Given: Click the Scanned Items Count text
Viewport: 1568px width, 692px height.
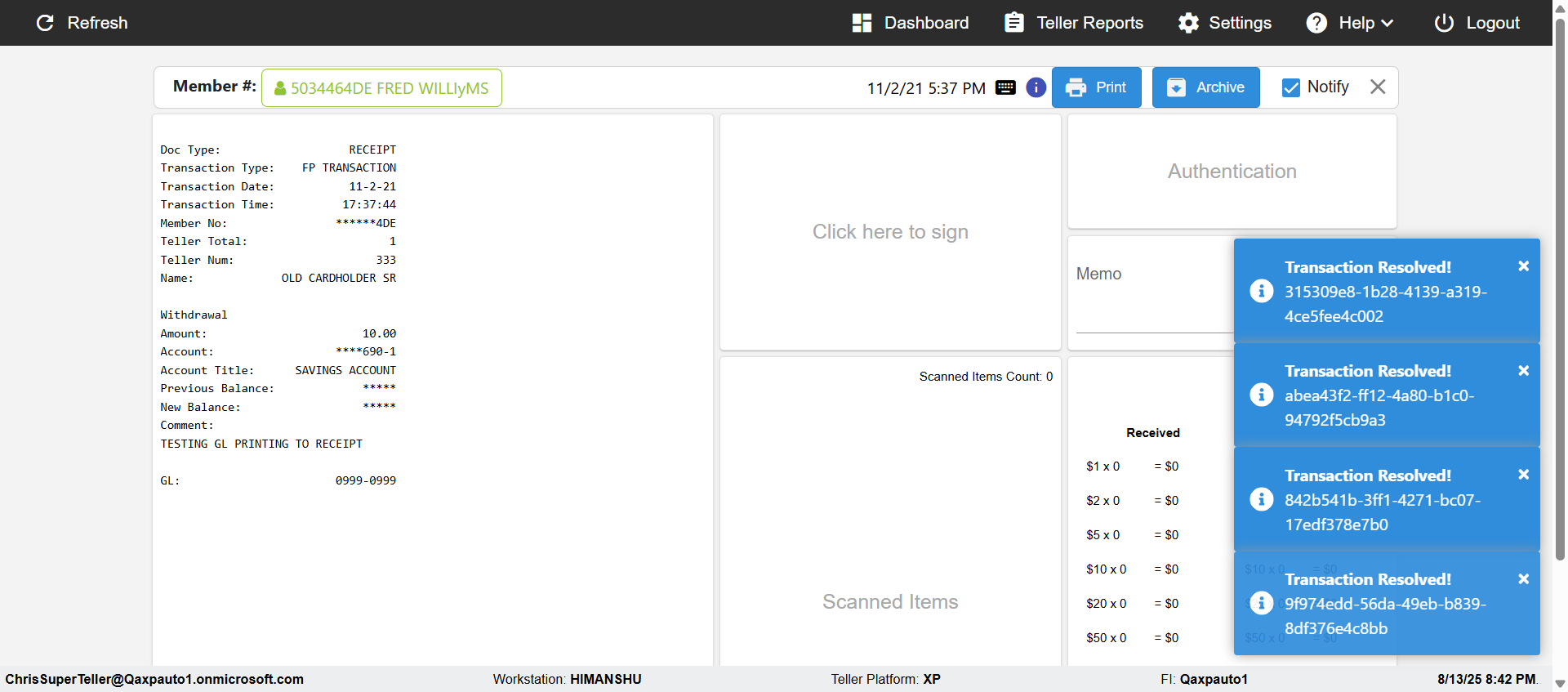Looking at the screenshot, I should pos(986,377).
